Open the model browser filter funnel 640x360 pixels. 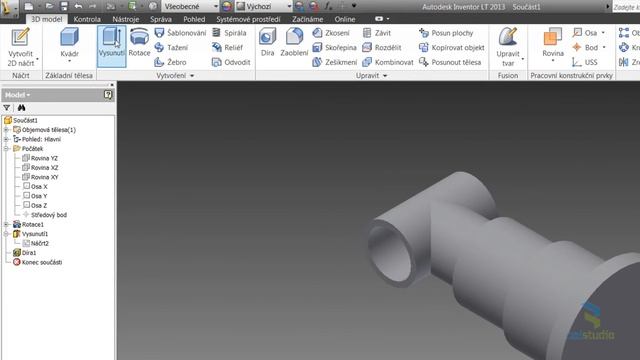pyautogui.click(x=7, y=108)
